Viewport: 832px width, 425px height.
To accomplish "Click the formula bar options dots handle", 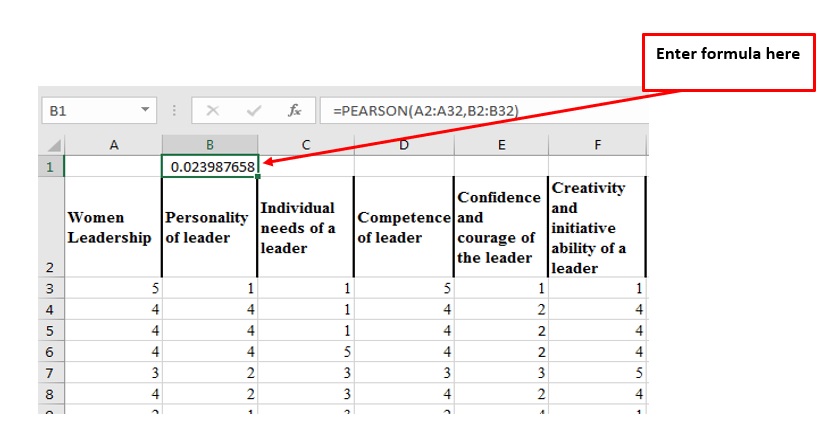I will coord(174,110).
